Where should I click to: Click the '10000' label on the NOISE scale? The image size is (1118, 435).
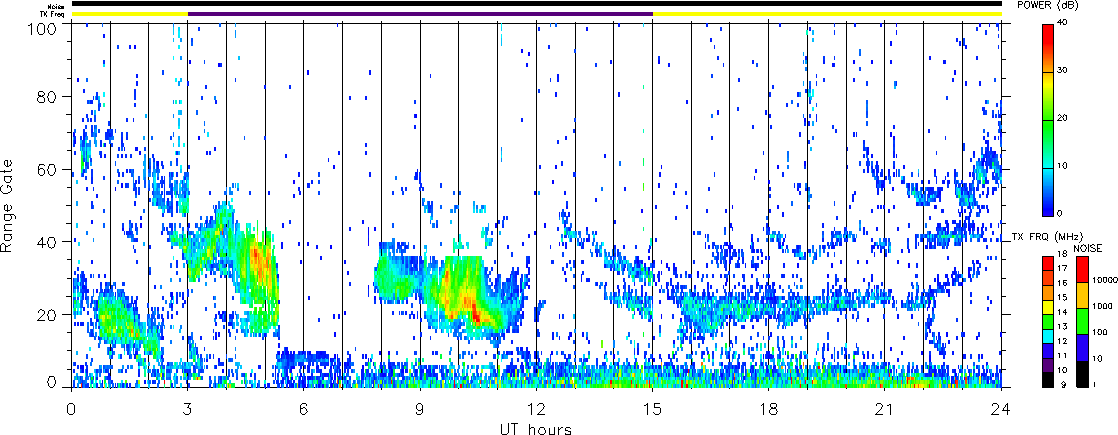1105,280
